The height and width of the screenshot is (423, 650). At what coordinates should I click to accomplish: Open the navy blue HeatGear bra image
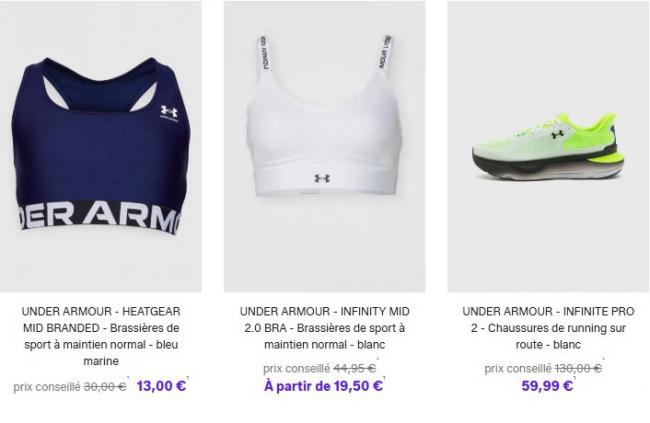tap(101, 146)
